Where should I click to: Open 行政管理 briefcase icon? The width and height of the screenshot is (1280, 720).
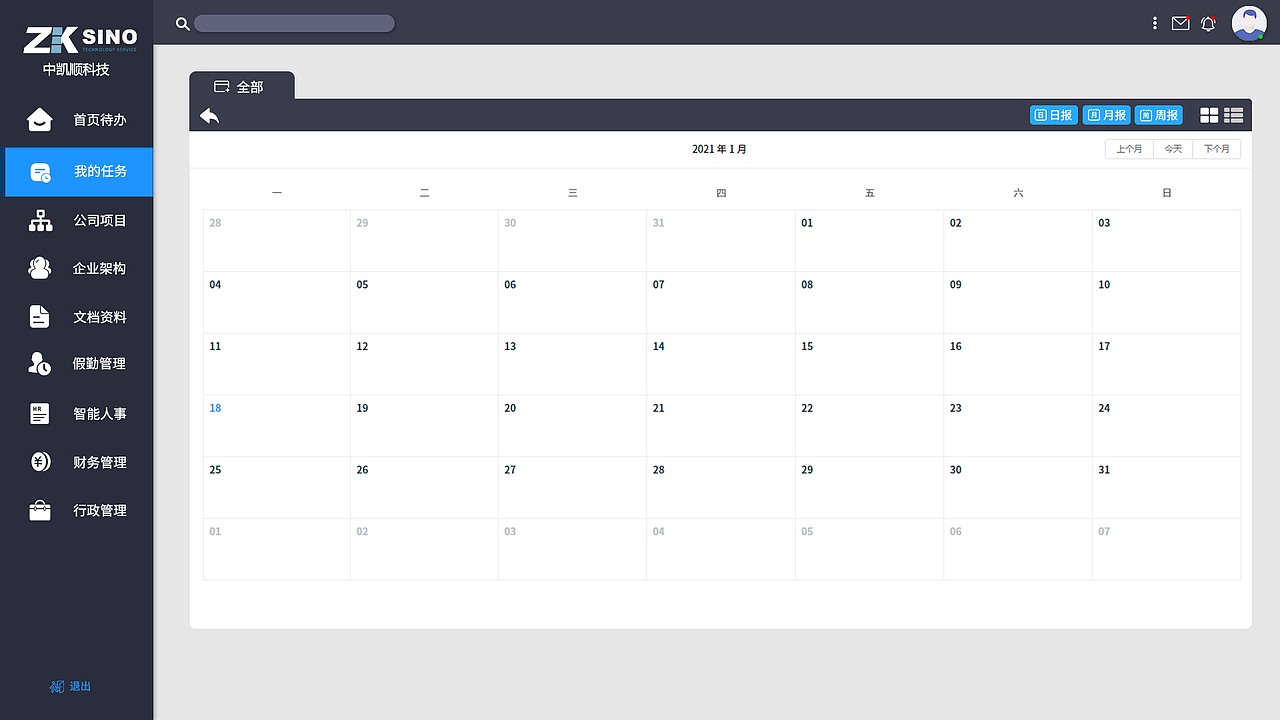click(x=40, y=511)
